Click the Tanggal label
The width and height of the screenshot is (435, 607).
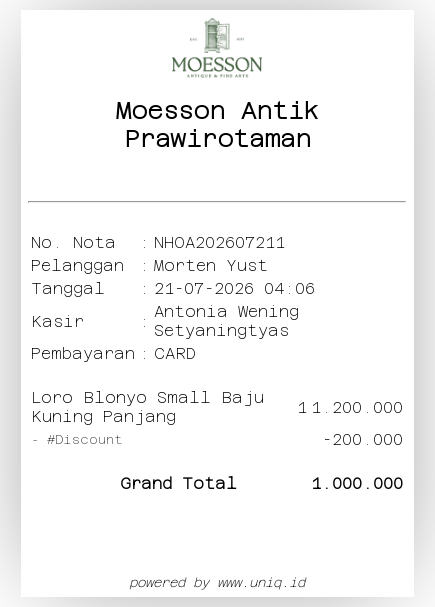pos(68,289)
